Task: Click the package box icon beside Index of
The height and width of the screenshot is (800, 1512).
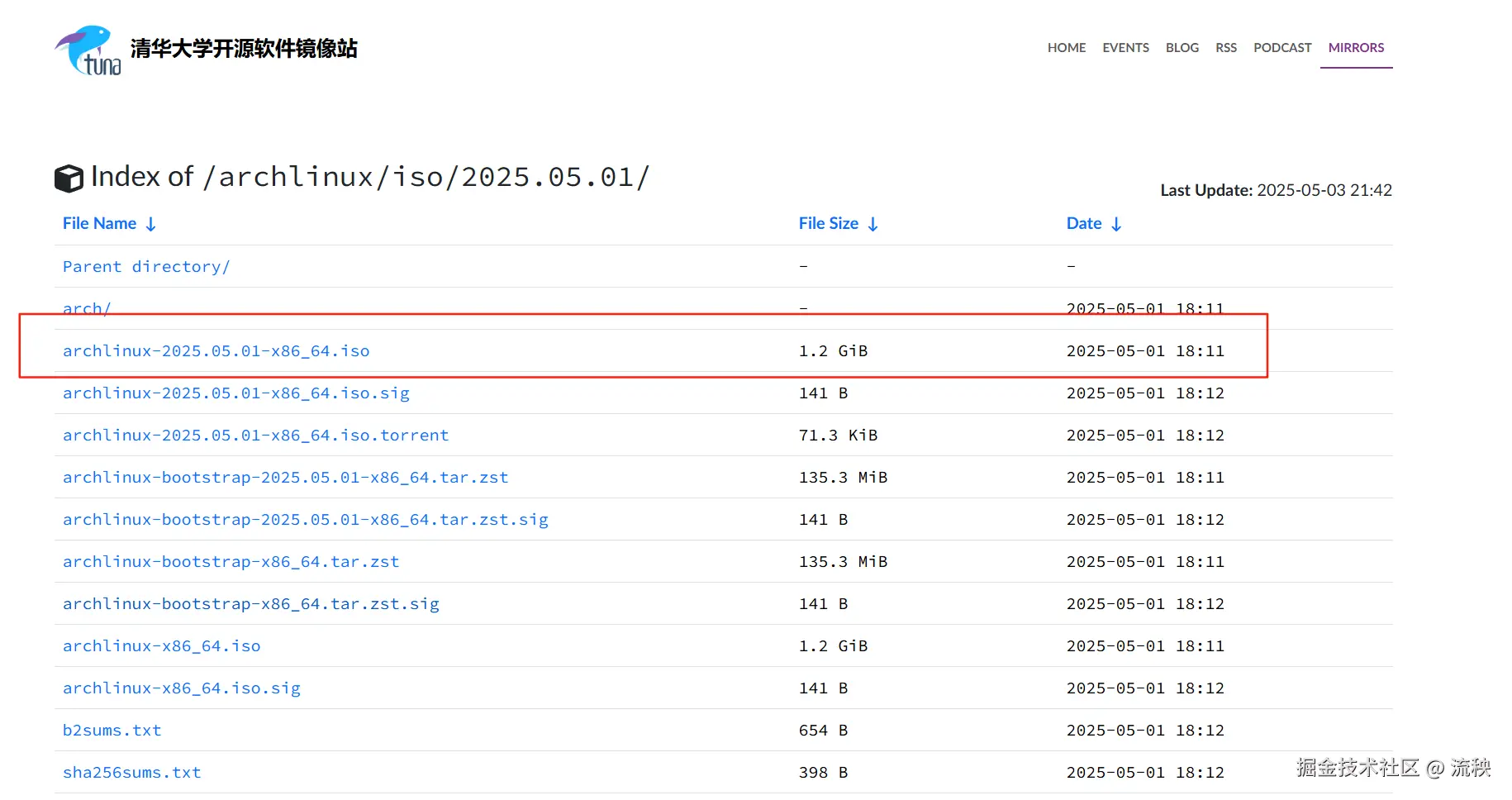Action: point(69,179)
